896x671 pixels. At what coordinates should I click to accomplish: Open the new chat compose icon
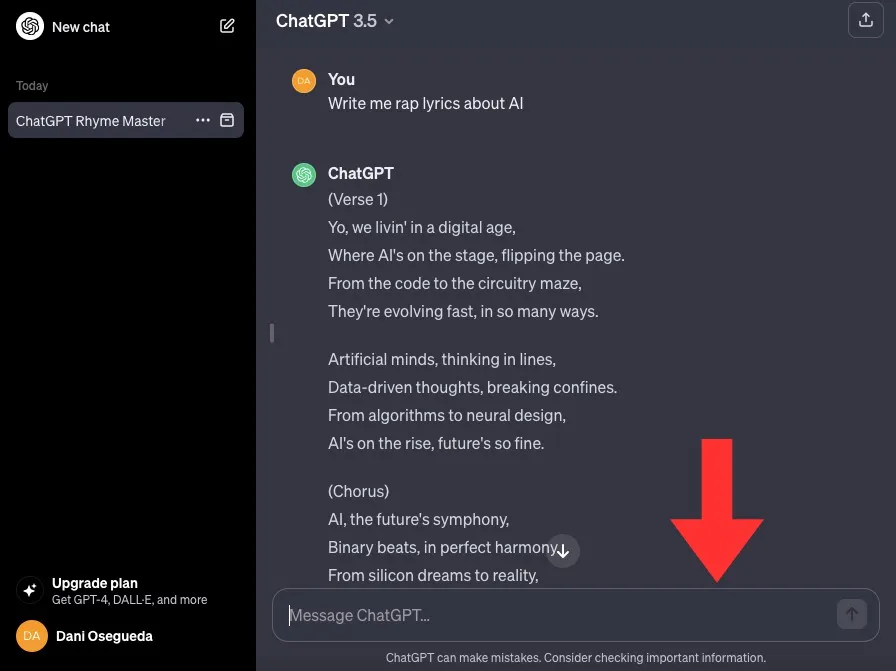click(x=228, y=26)
